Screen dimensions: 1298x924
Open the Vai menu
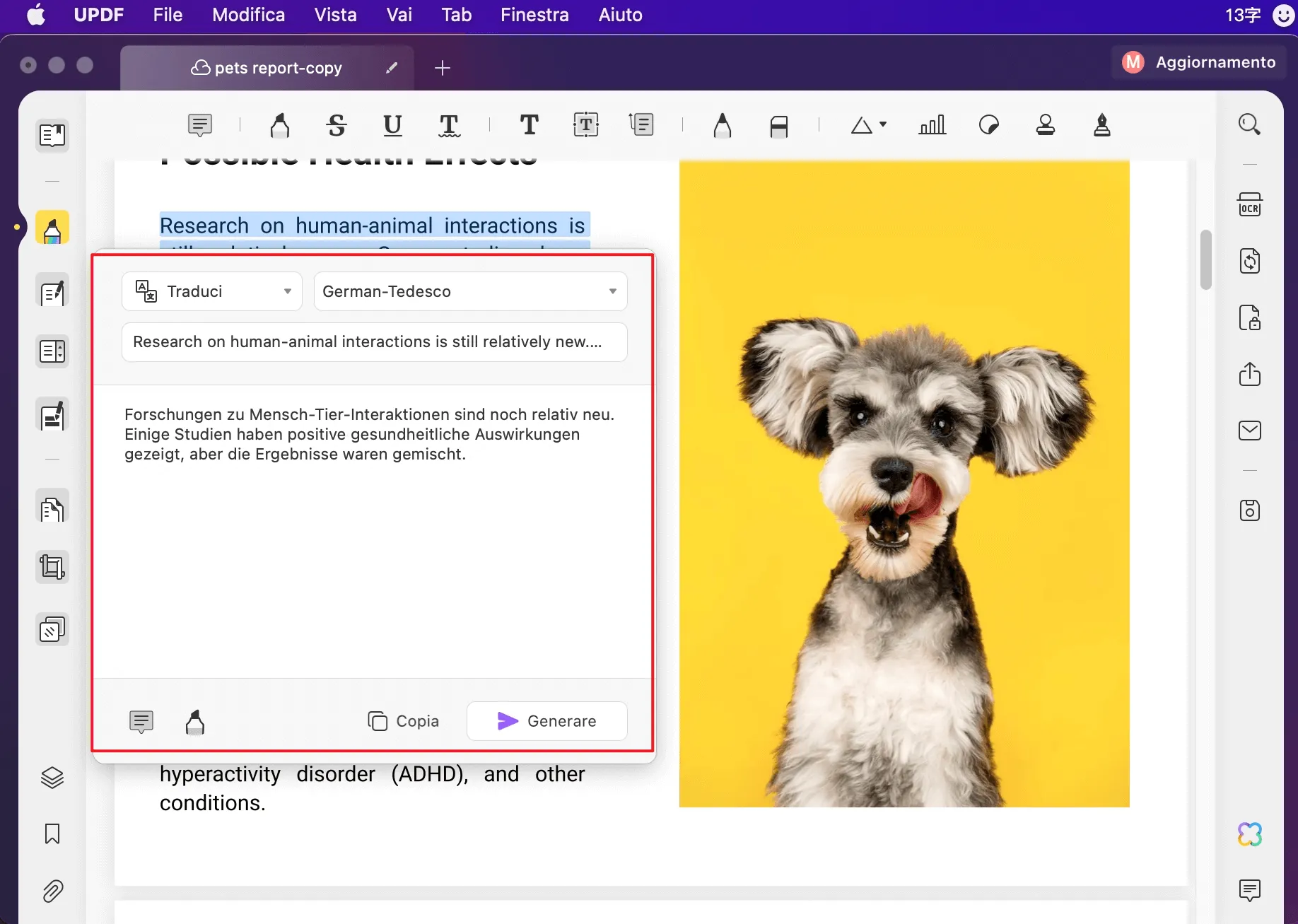tap(399, 15)
